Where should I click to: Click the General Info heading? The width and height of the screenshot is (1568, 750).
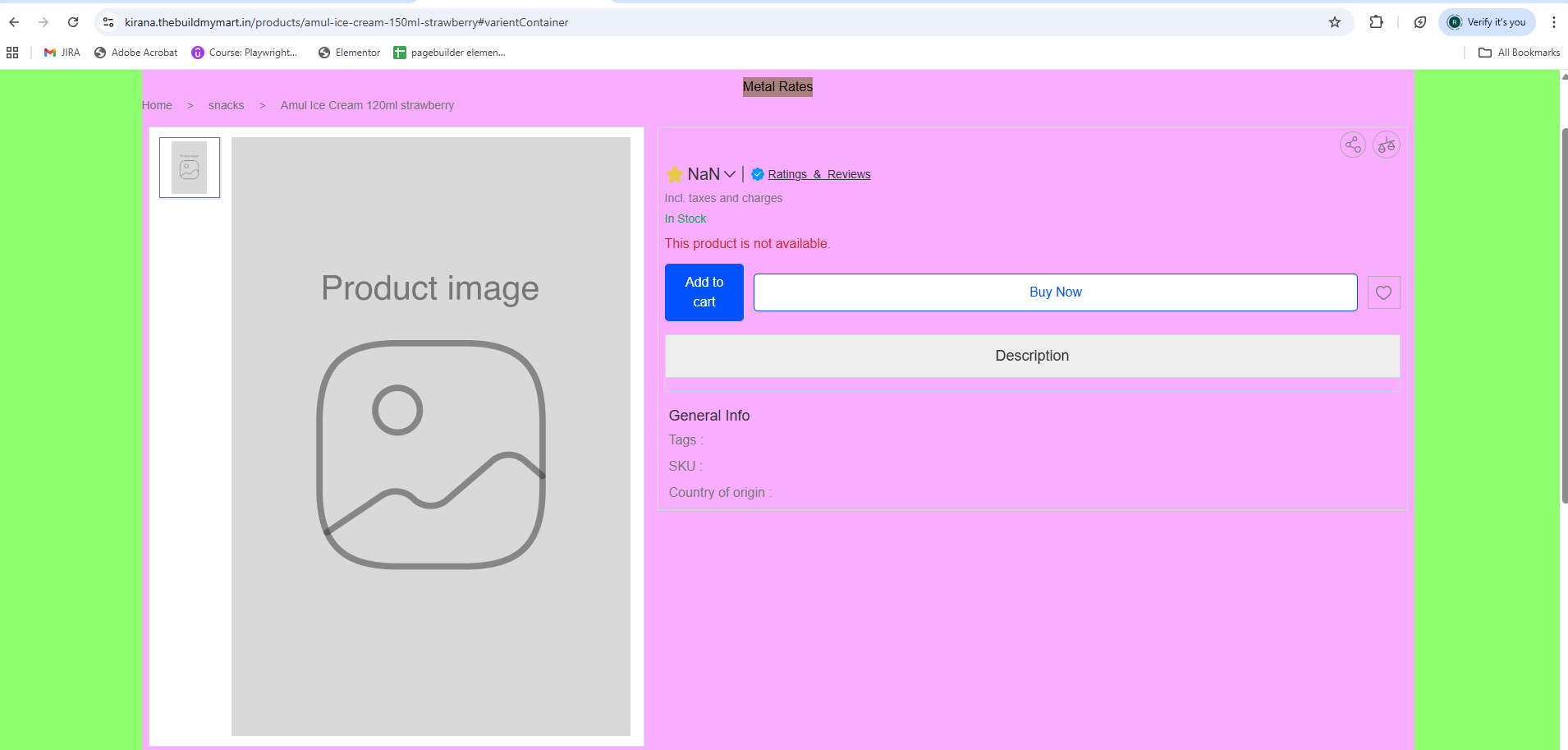[x=709, y=416]
